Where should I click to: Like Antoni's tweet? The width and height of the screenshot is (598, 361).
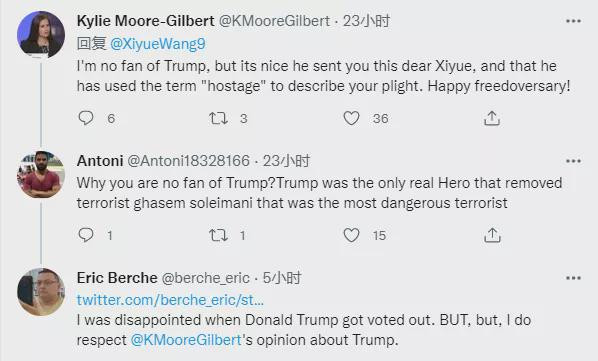pyautogui.click(x=351, y=235)
